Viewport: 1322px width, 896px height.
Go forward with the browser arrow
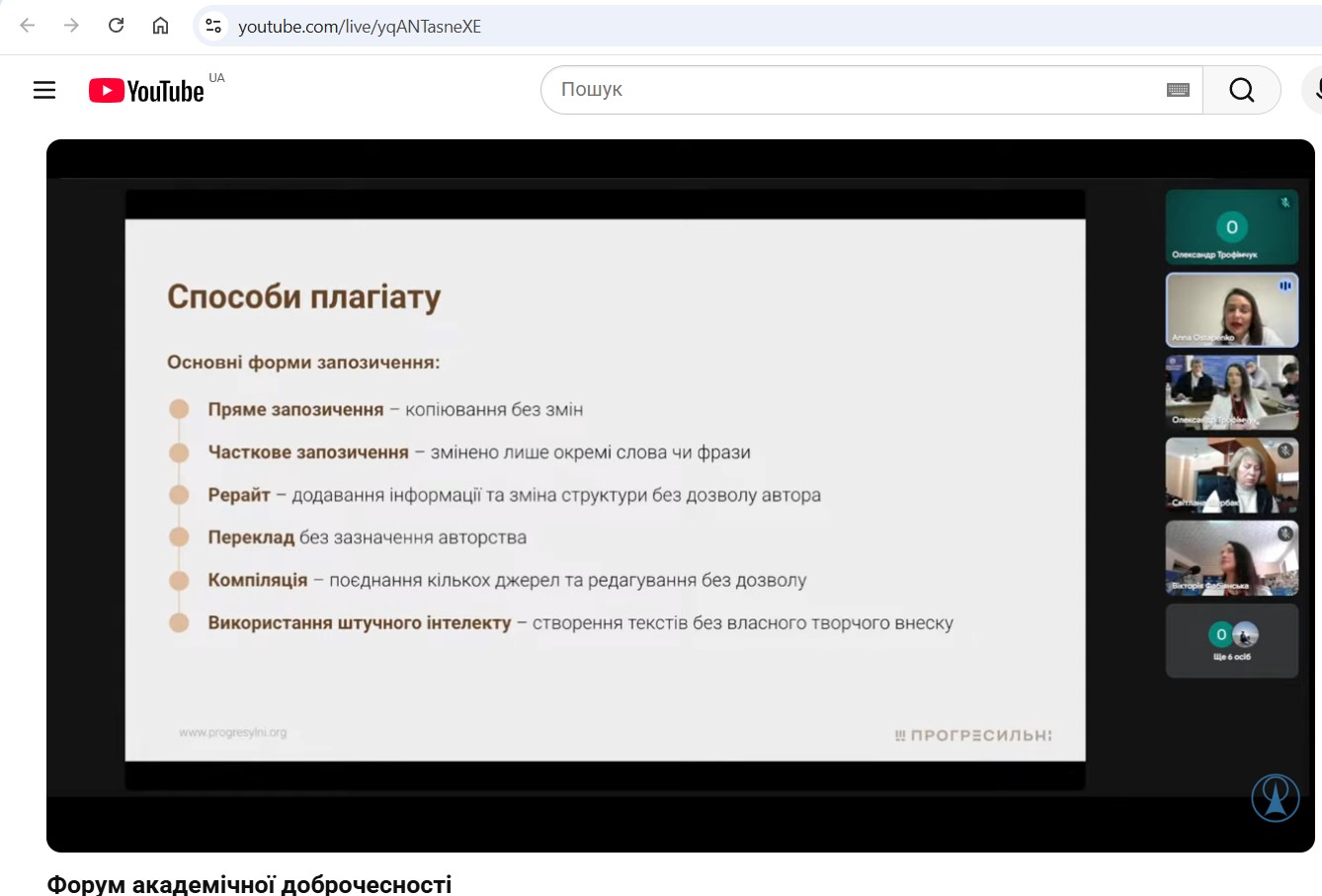coord(71,26)
